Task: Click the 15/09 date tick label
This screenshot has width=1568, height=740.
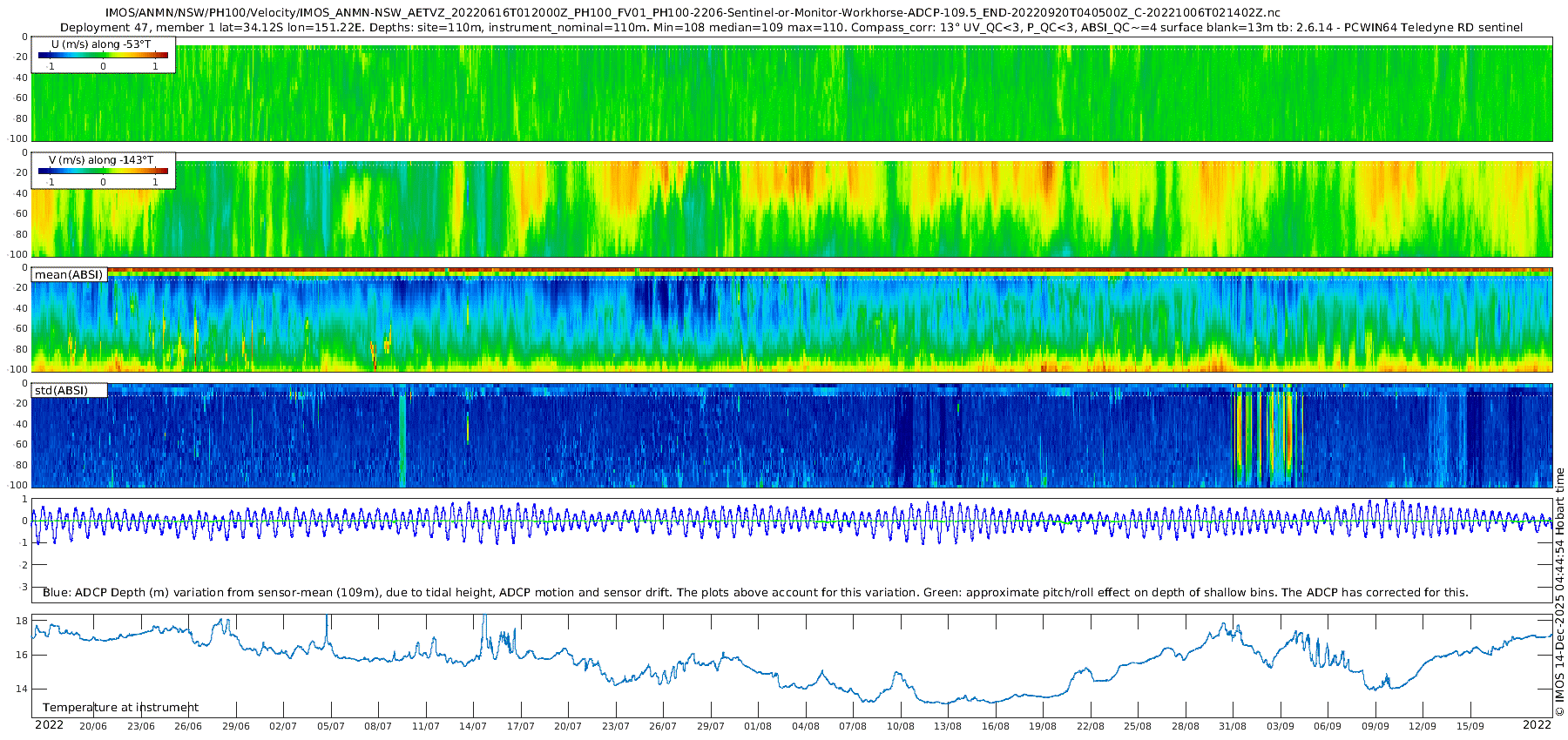Action: point(1470,726)
